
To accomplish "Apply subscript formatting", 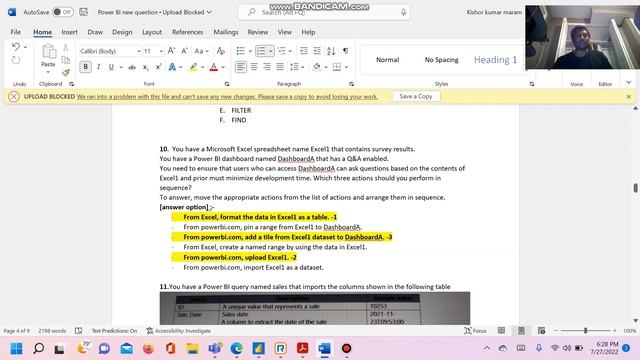I will point(145,67).
